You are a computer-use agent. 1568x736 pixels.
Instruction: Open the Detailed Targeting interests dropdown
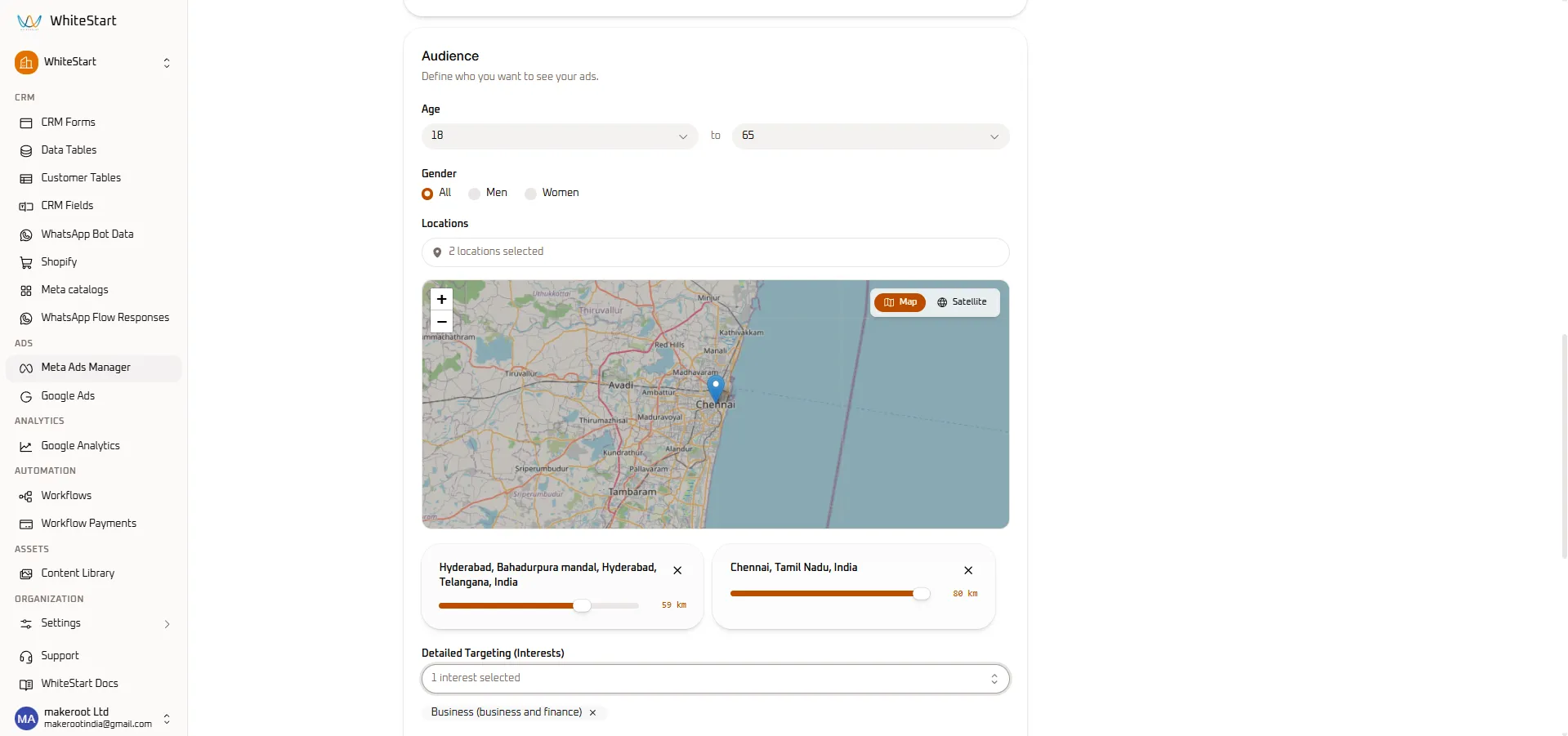(716, 679)
